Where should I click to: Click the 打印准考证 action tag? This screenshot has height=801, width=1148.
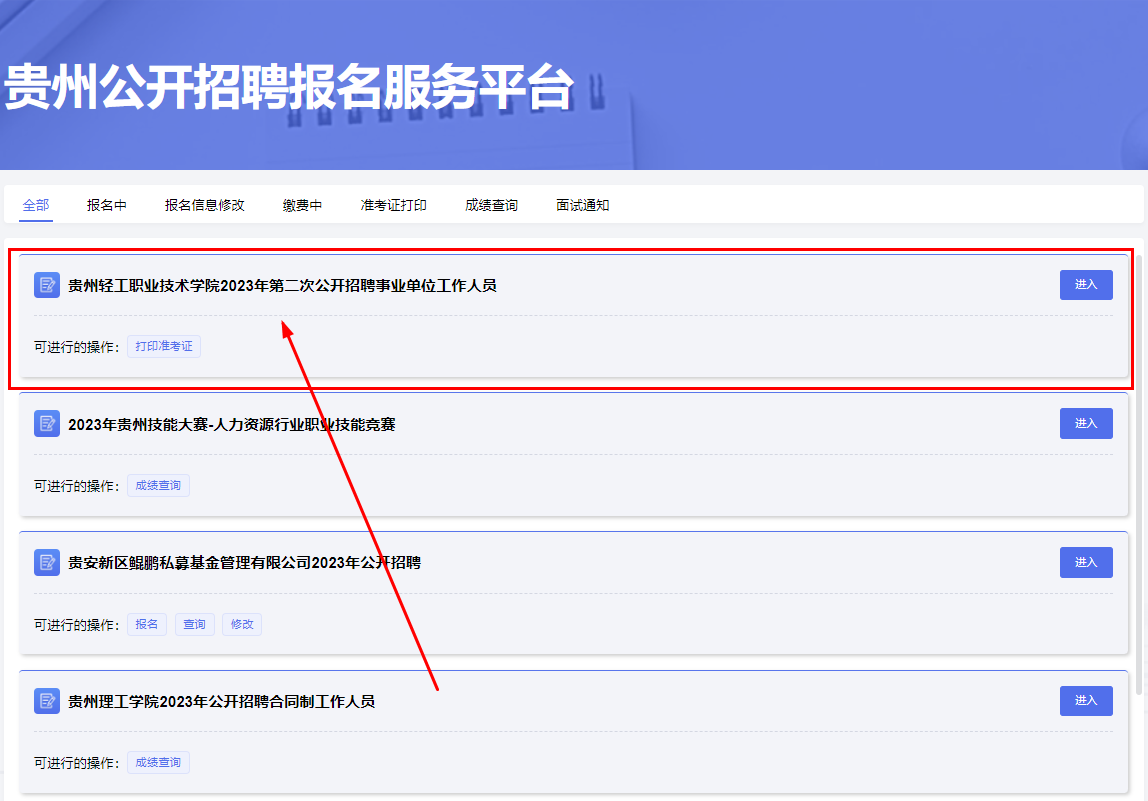tap(164, 347)
